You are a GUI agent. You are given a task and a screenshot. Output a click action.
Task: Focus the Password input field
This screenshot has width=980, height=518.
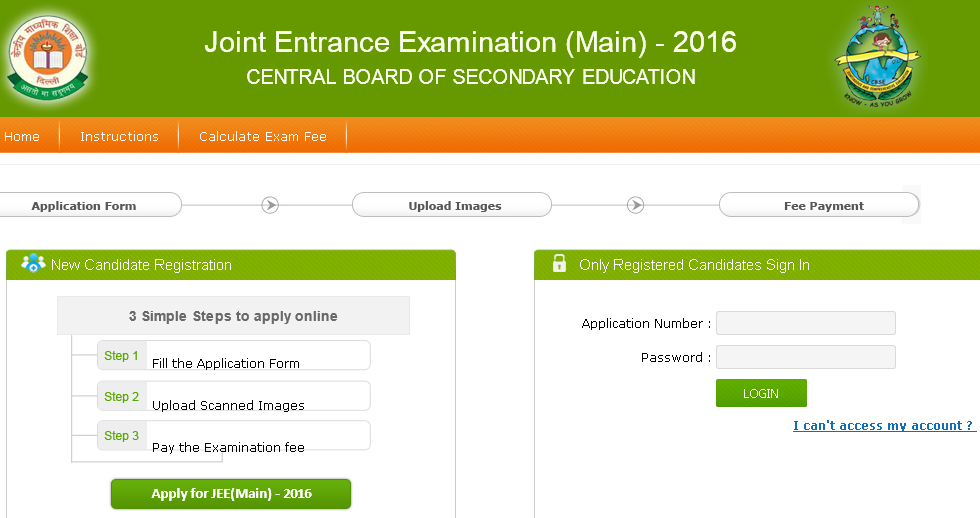[805, 357]
